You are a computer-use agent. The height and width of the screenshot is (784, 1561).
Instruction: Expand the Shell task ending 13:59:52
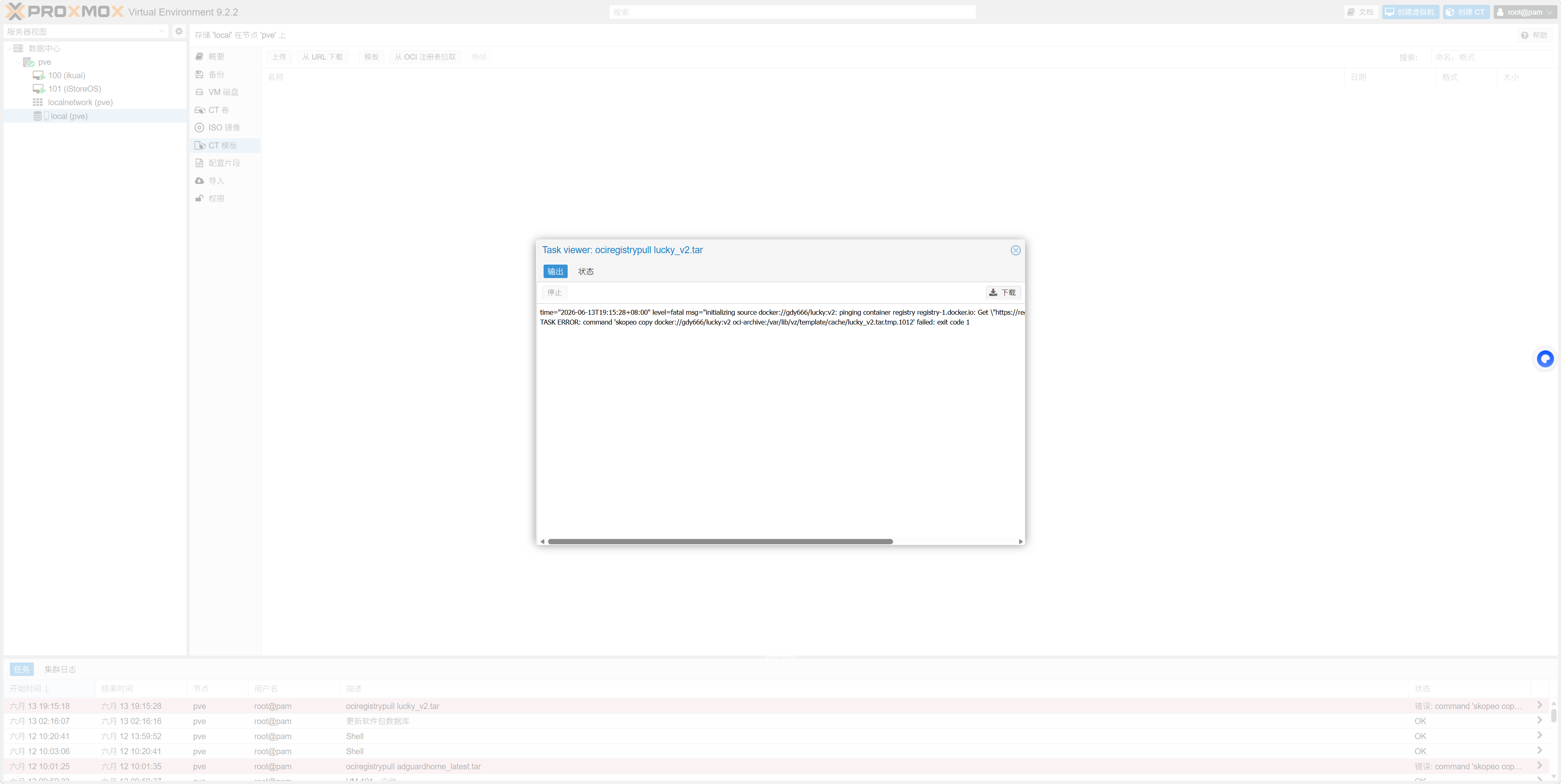coord(1539,735)
